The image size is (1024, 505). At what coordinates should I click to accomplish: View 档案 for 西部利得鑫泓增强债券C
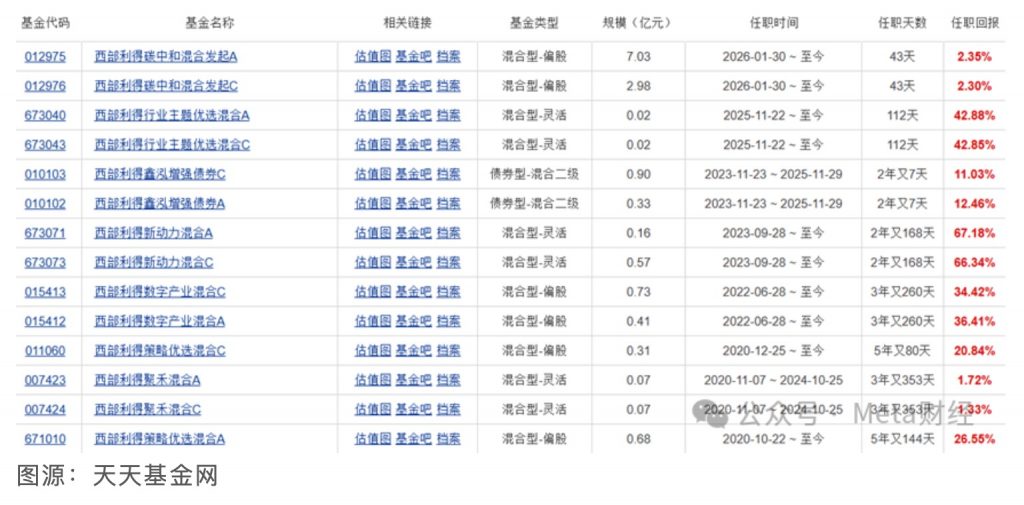tap(448, 174)
